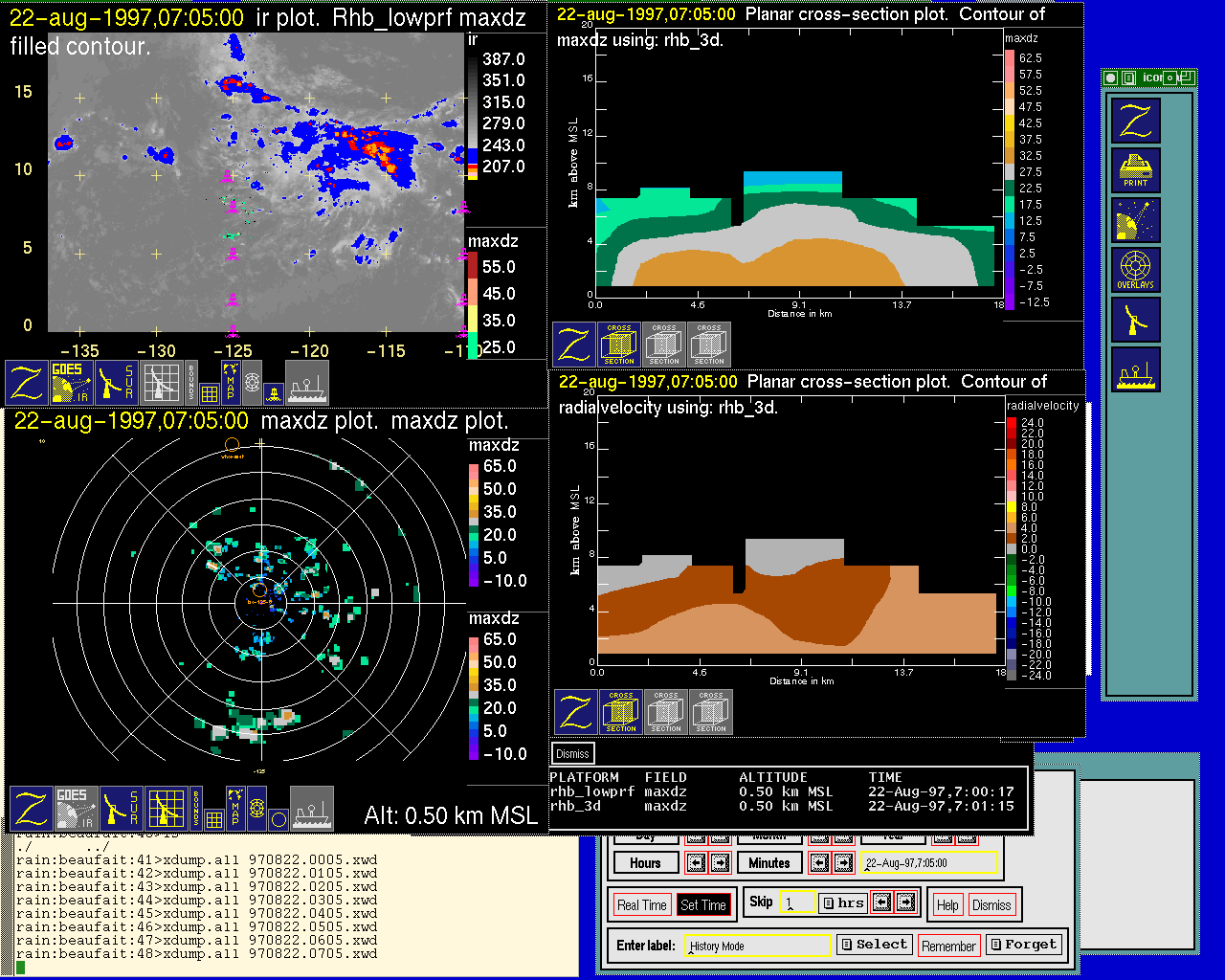Select the highlighted CROSS SECTION icon under the radialvelocity plot
This screenshot has height=980, width=1225.
[621, 712]
